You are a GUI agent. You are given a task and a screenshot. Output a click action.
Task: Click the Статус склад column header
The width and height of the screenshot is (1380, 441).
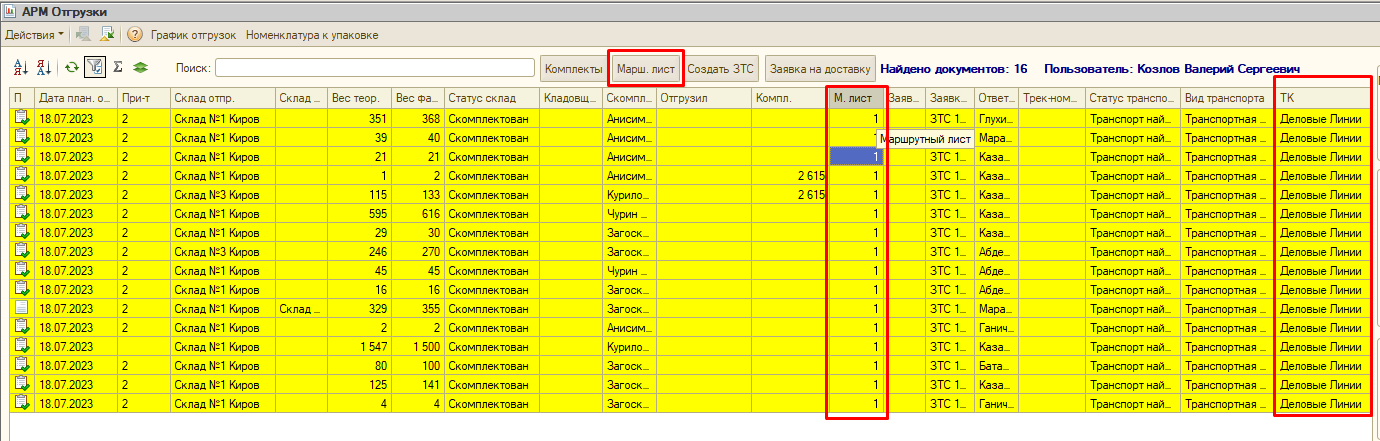click(491, 99)
